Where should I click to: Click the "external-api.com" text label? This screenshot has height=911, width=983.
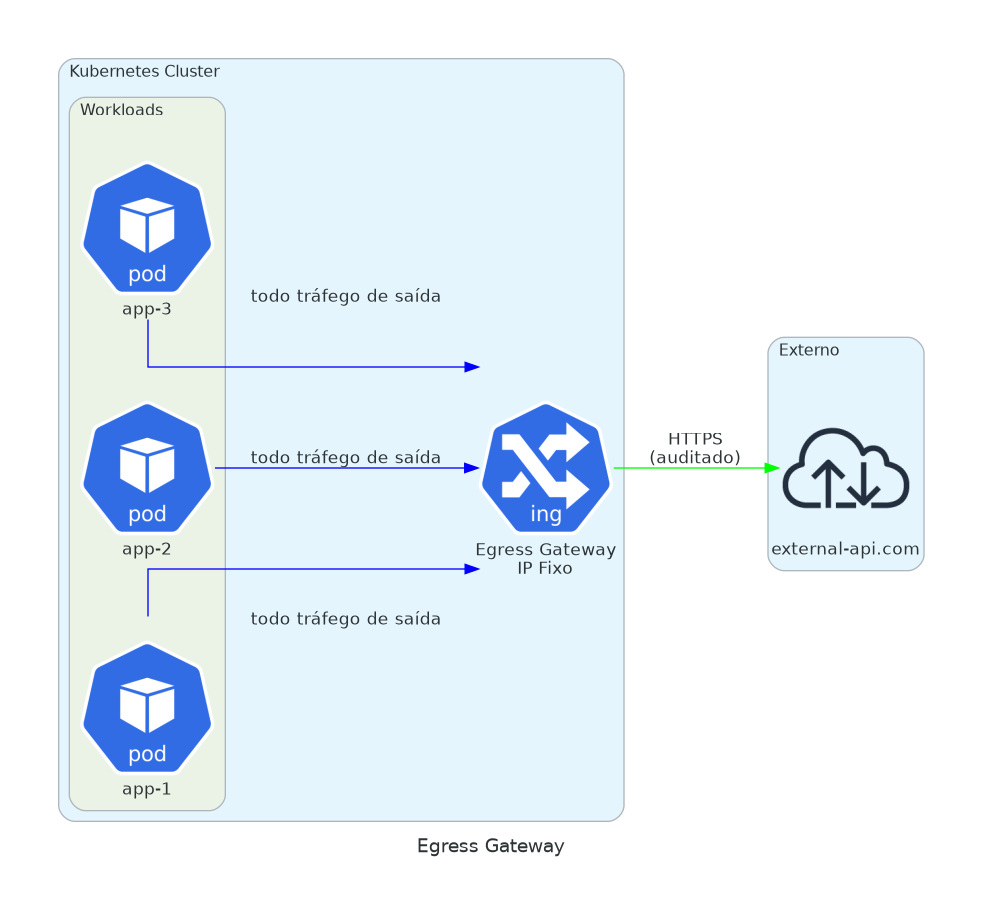845,549
